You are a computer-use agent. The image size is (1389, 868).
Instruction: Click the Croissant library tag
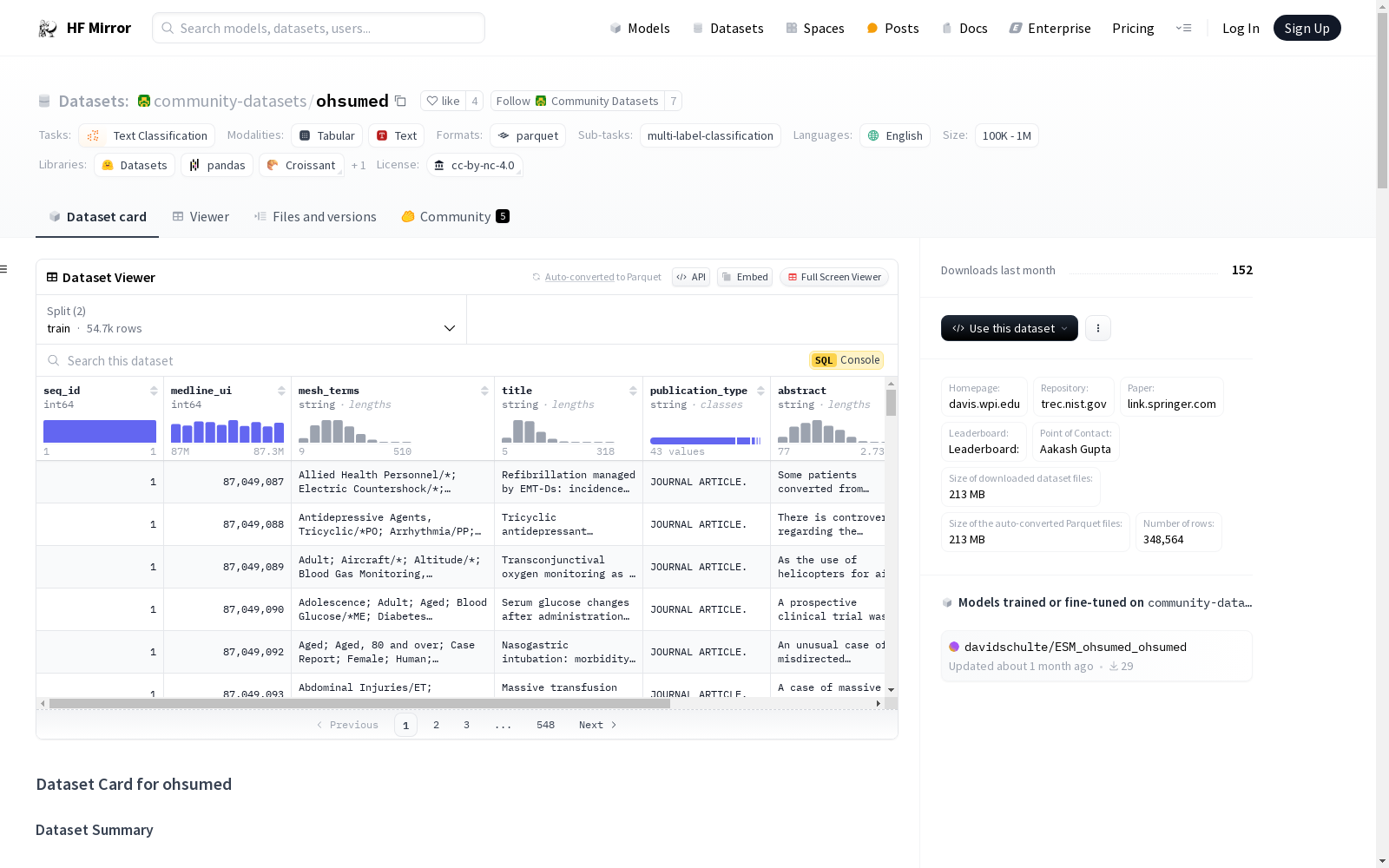click(301, 165)
